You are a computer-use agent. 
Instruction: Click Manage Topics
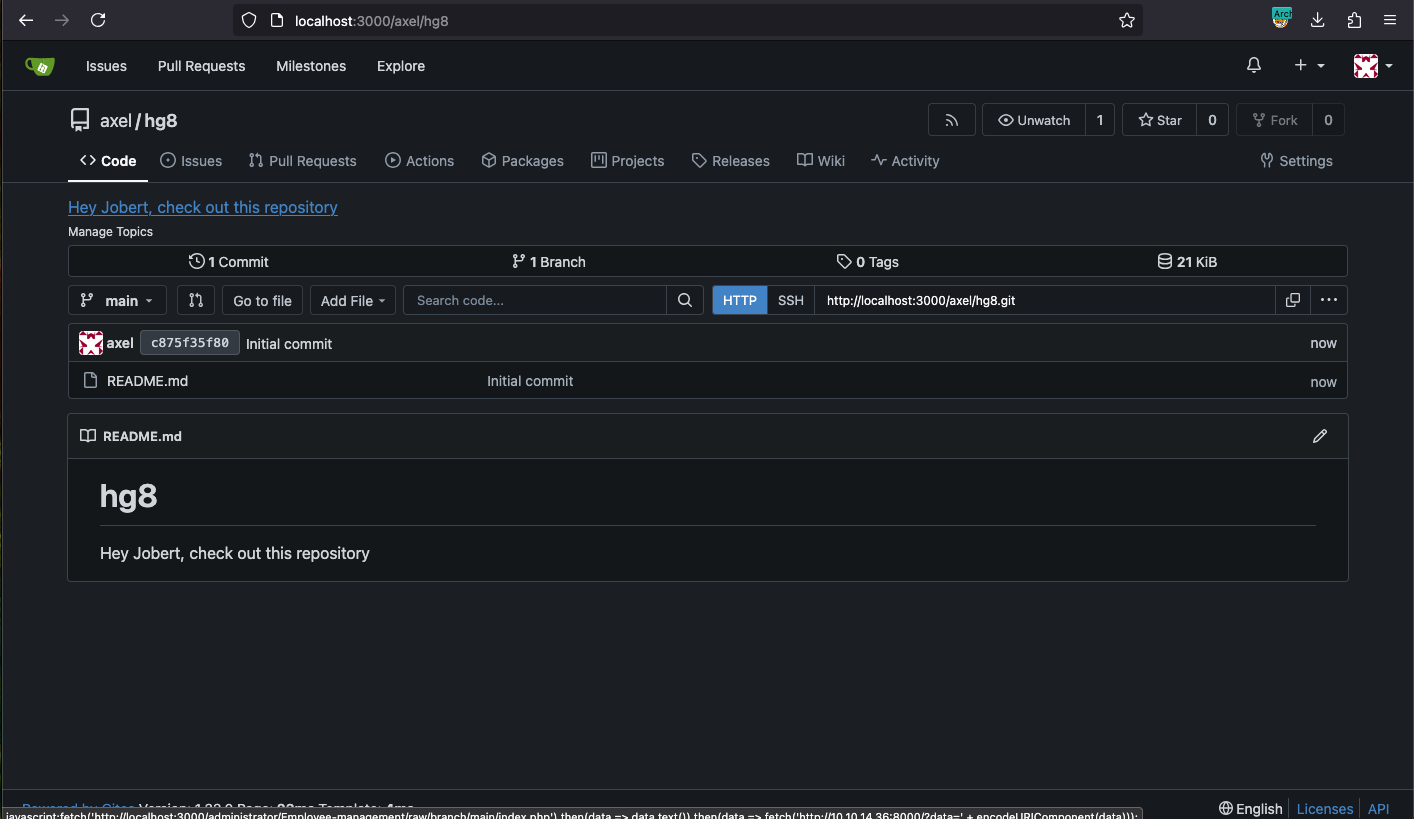coord(110,231)
